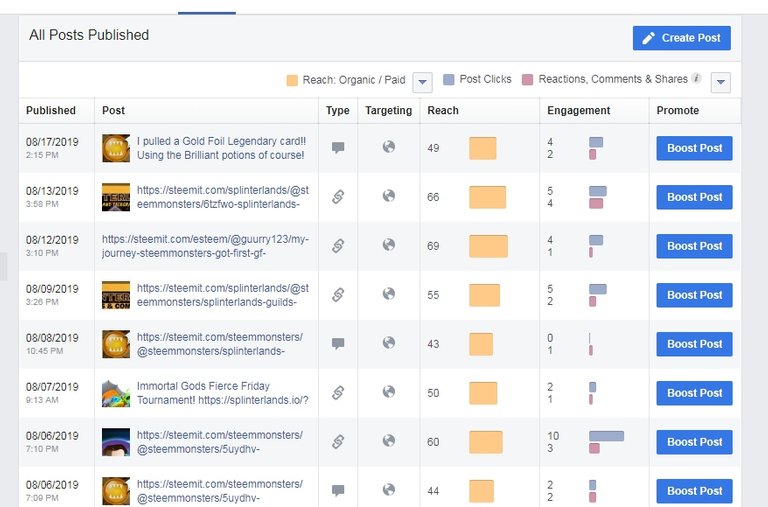Screen dimensions: 768x507
Task: Sort by the Published column header
Action: point(51,110)
